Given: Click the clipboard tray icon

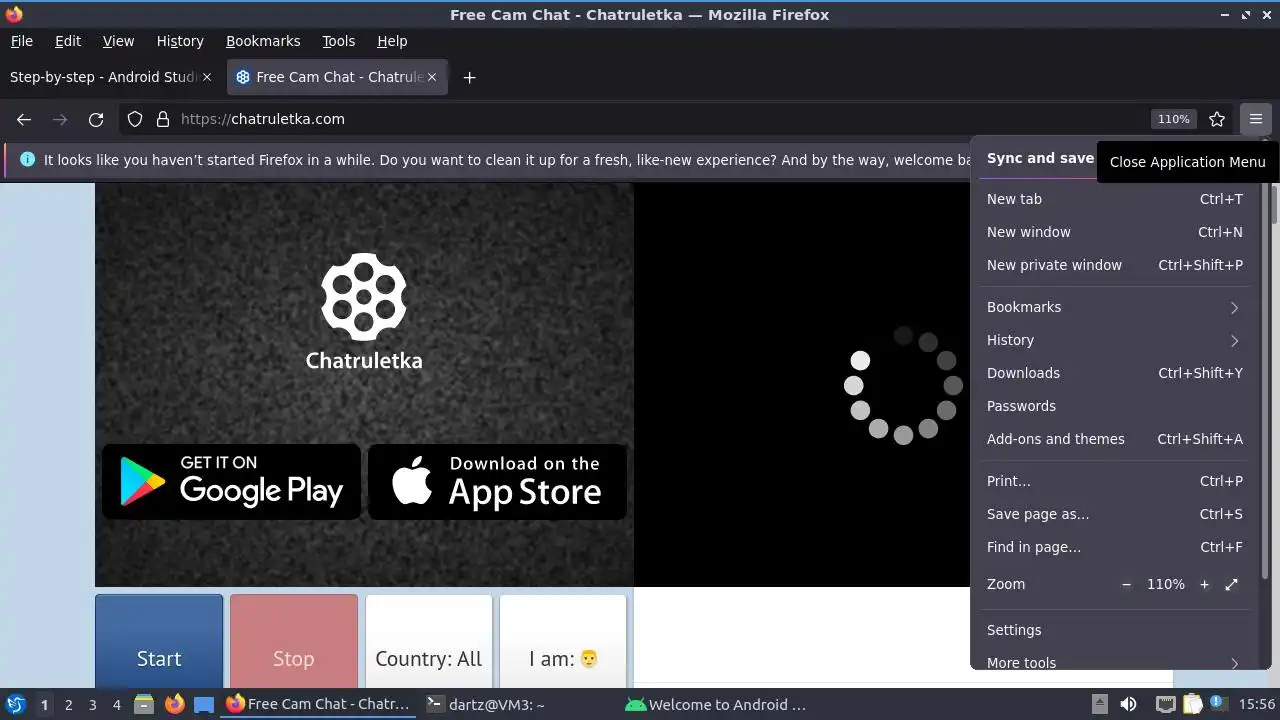Looking at the screenshot, I should [x=1193, y=704].
